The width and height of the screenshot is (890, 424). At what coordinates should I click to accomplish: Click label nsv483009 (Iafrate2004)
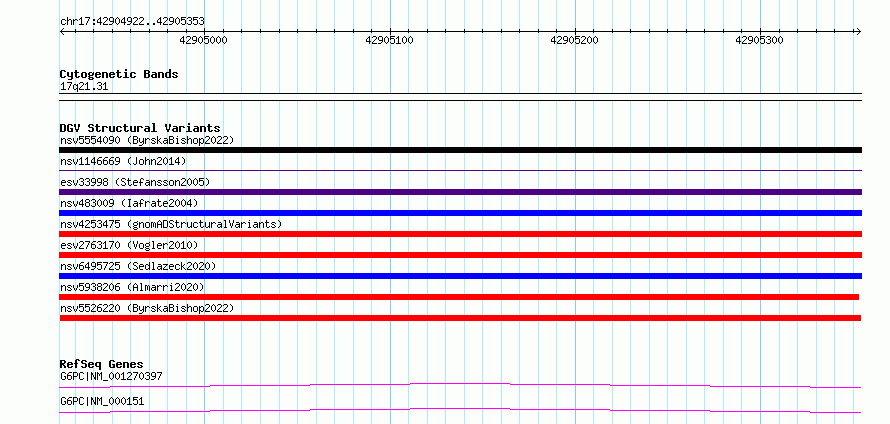coord(129,203)
